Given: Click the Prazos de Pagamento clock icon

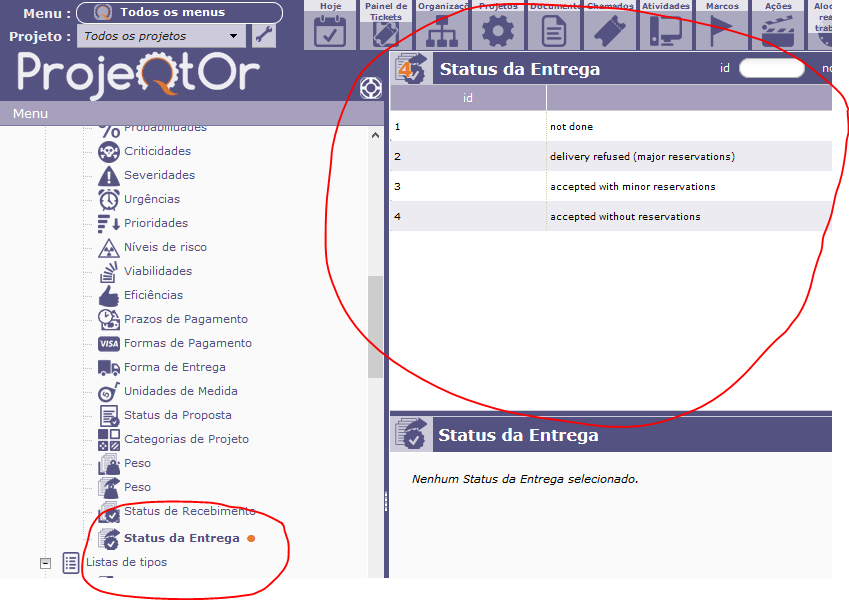Looking at the screenshot, I should [109, 319].
